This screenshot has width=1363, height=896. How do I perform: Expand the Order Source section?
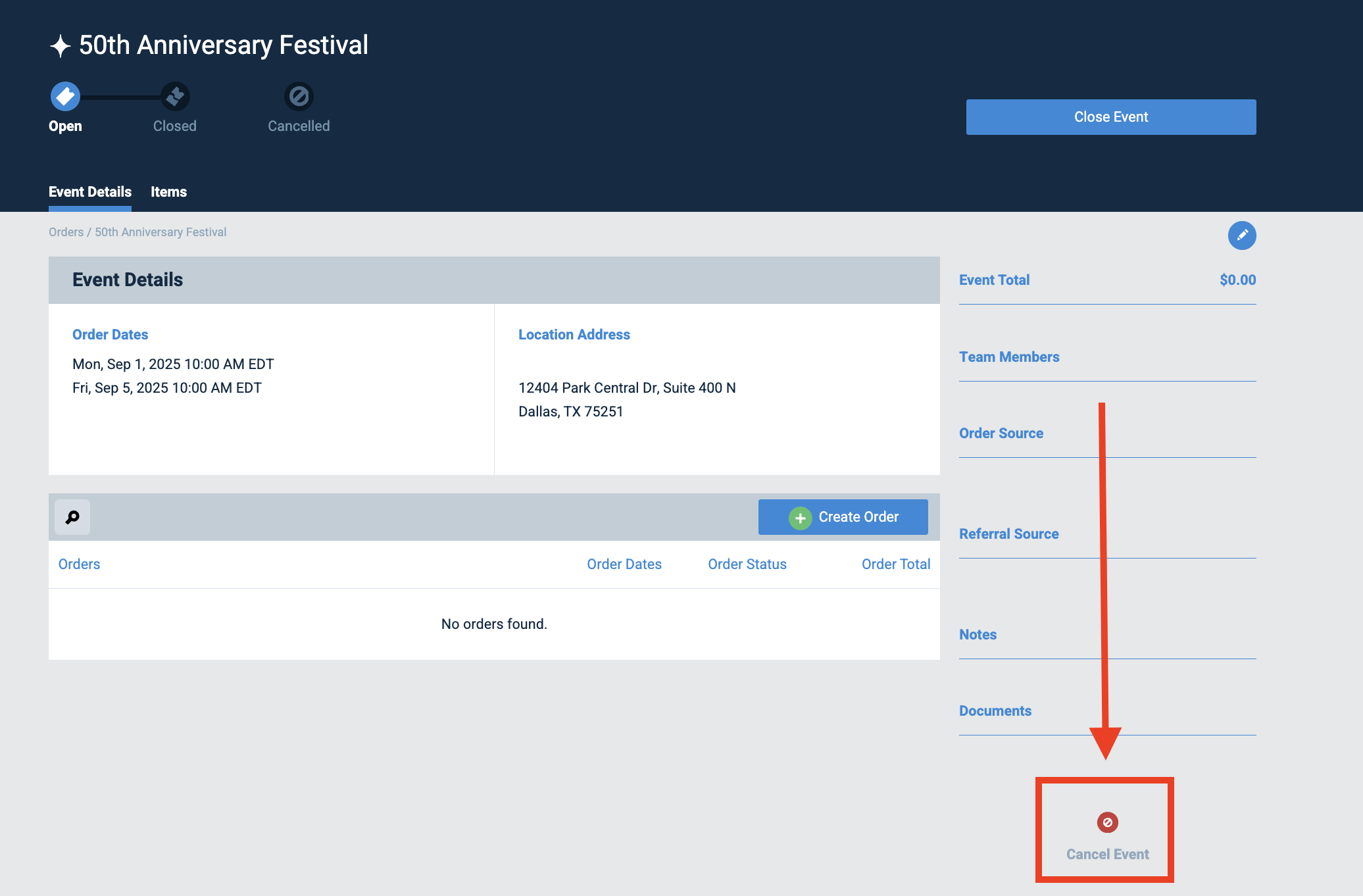(1108, 434)
